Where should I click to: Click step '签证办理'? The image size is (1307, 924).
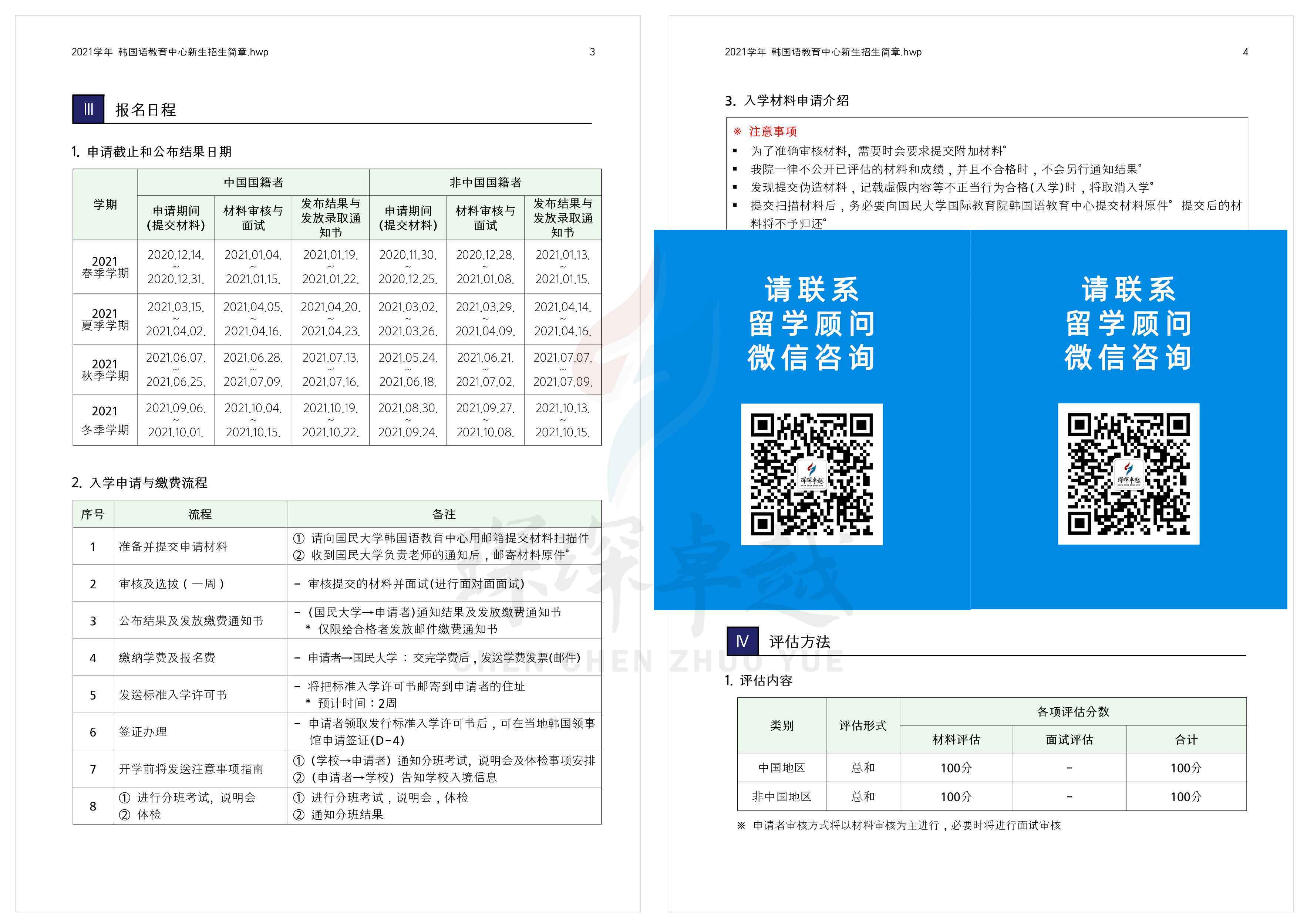pos(143,732)
